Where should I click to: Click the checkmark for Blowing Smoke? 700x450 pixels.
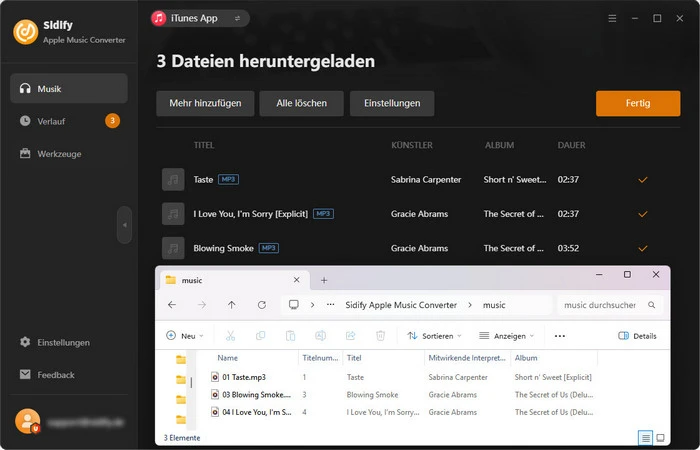643,249
